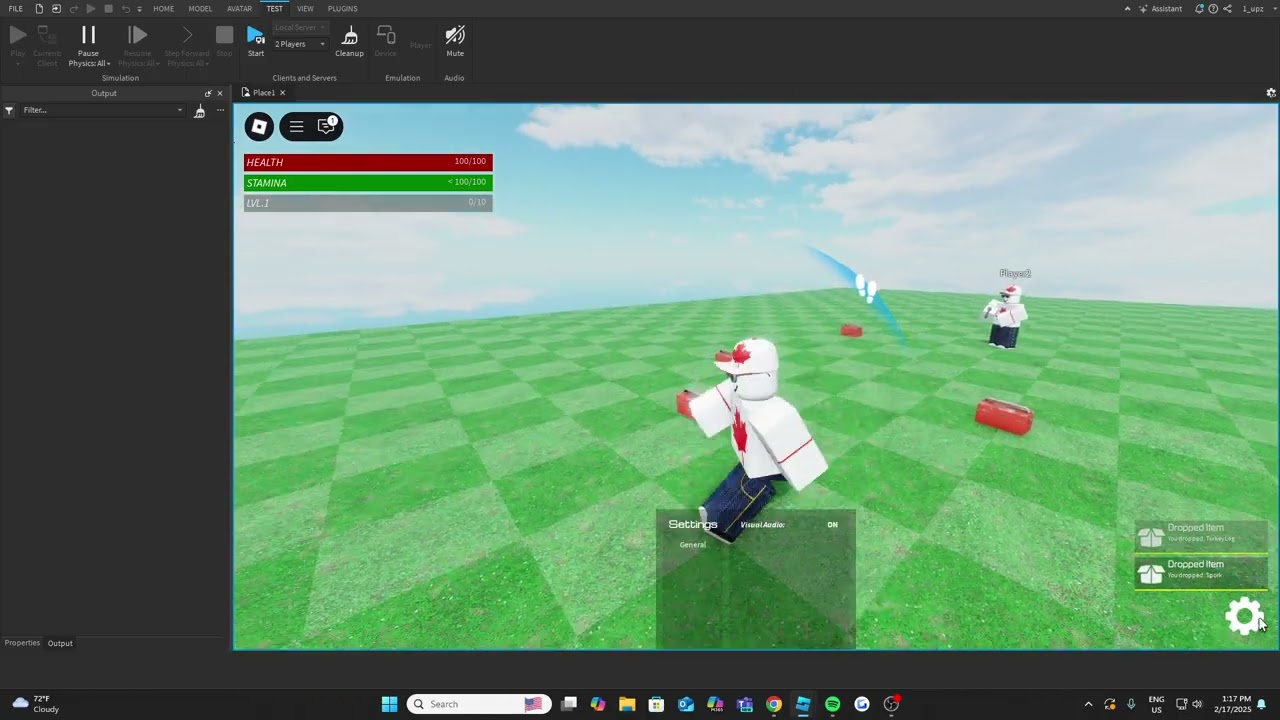Select the TEST ribbon tab

(274, 9)
